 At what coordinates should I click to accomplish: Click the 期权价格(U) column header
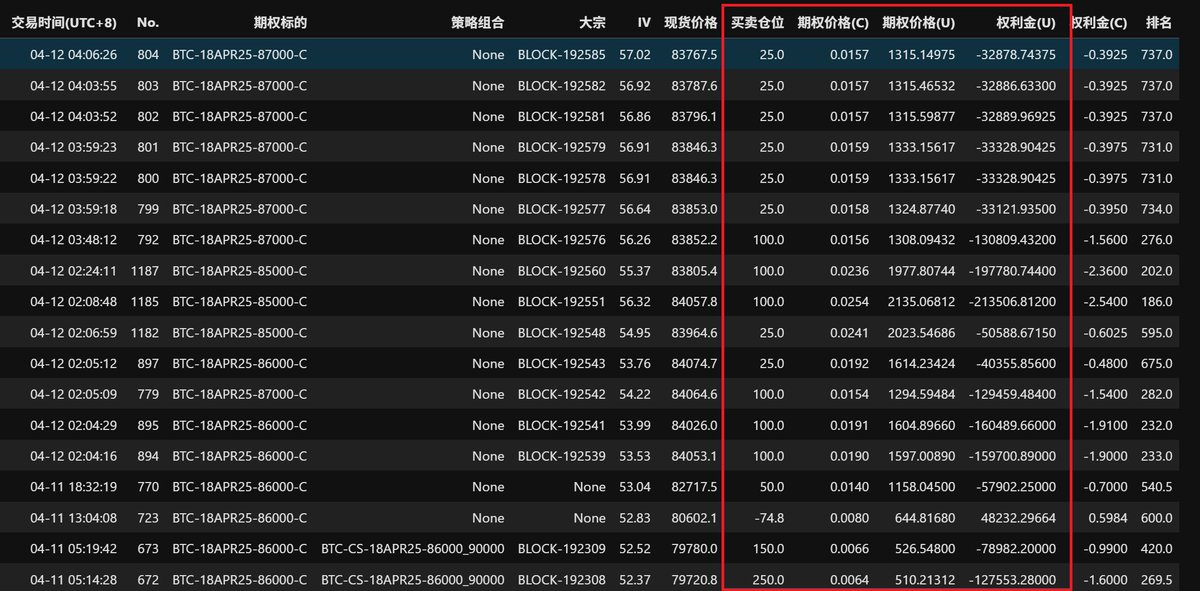[x=919, y=22]
